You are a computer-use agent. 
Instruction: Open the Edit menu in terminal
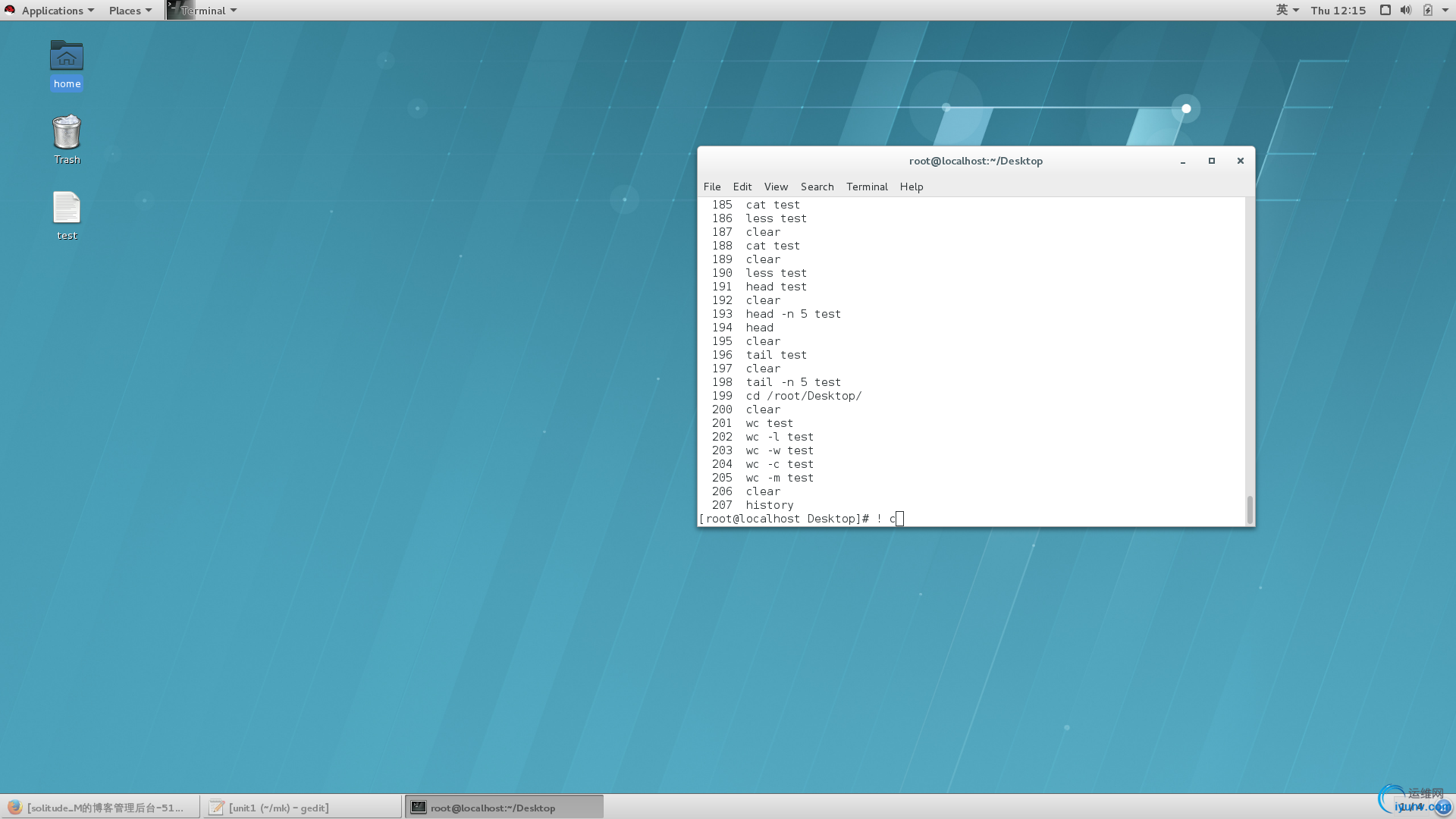[742, 187]
